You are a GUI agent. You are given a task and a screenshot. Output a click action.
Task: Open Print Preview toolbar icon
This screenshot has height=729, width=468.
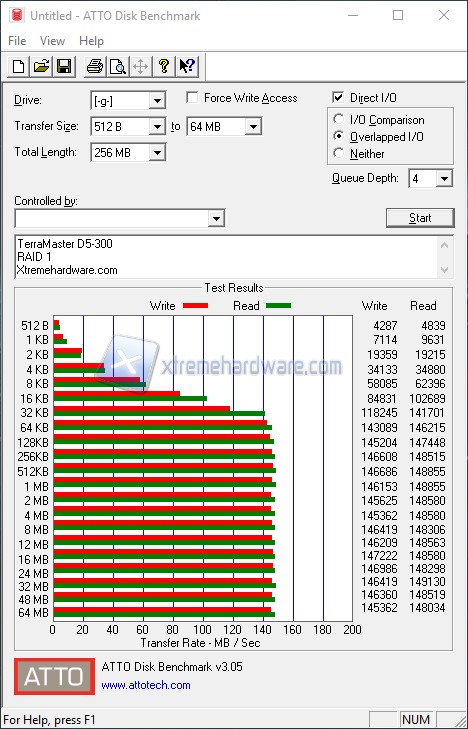(x=118, y=67)
